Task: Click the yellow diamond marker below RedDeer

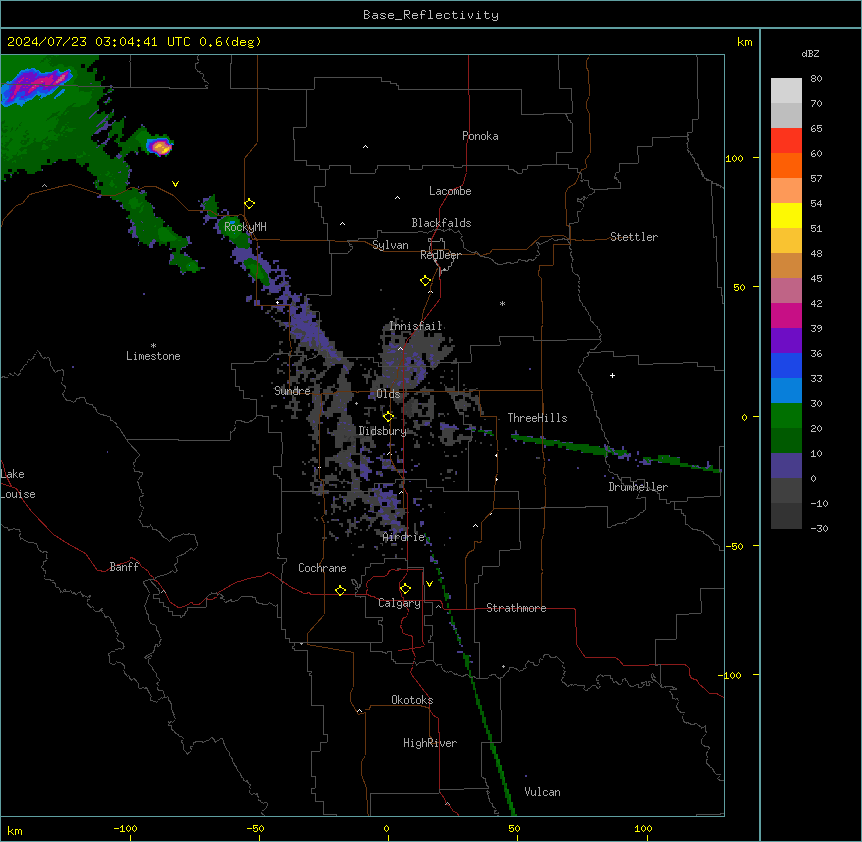Action: (x=426, y=281)
